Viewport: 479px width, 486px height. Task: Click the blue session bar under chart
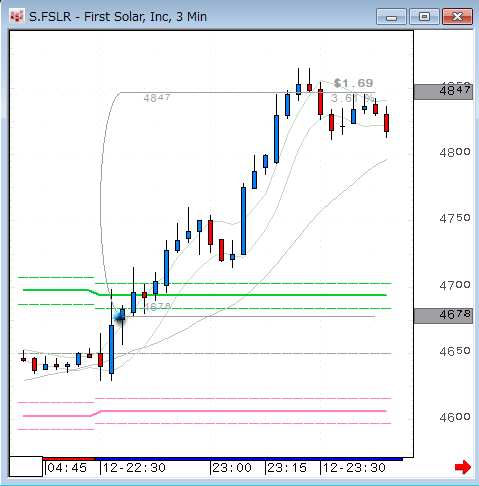pos(249,459)
